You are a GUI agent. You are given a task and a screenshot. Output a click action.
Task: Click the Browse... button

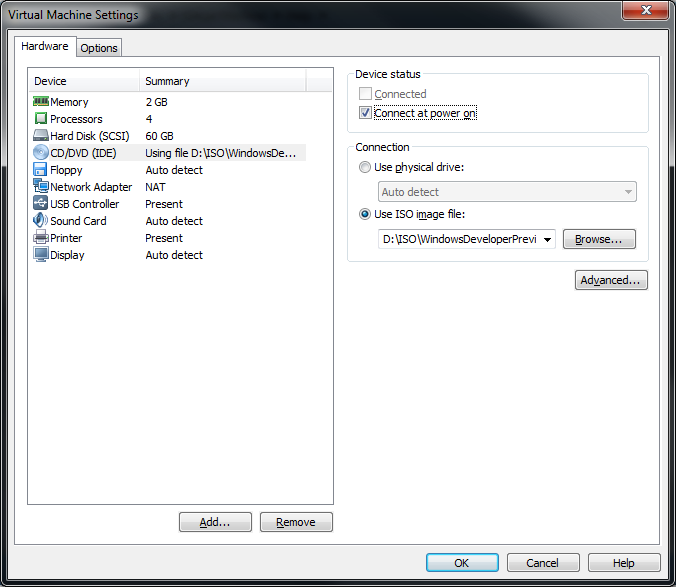click(x=599, y=239)
